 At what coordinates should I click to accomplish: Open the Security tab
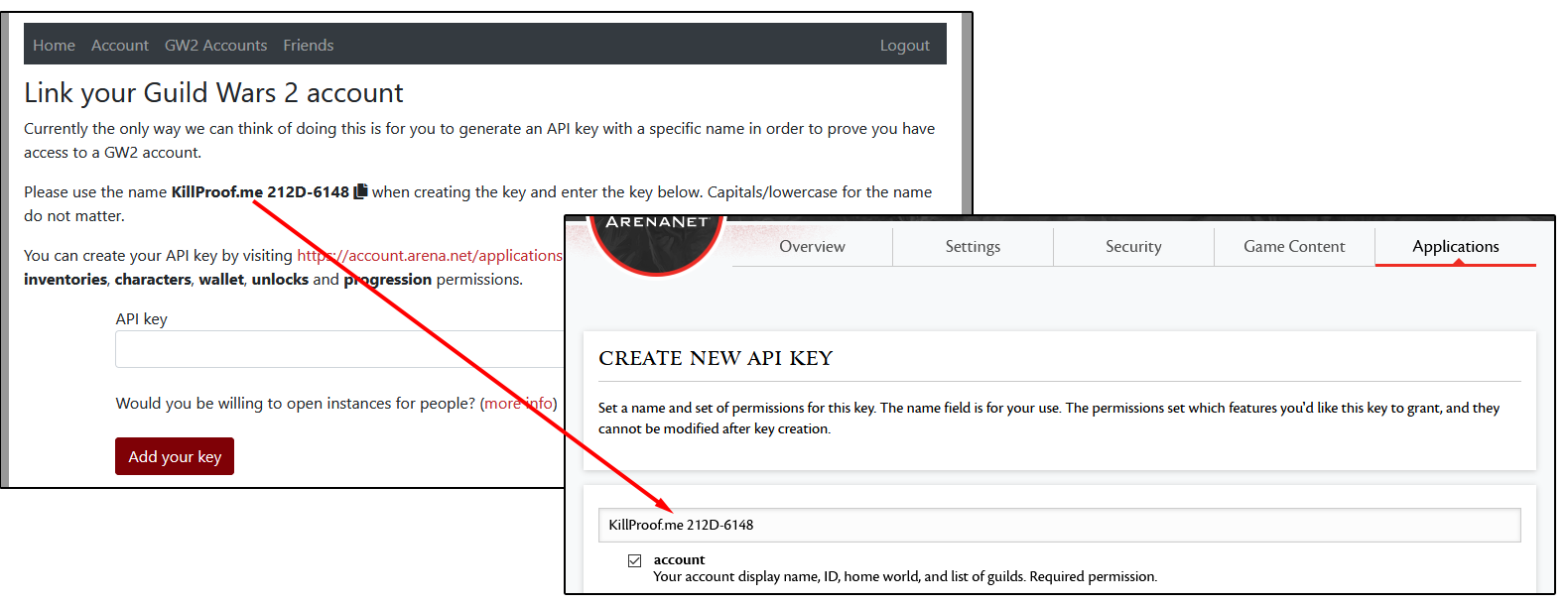click(x=1133, y=247)
